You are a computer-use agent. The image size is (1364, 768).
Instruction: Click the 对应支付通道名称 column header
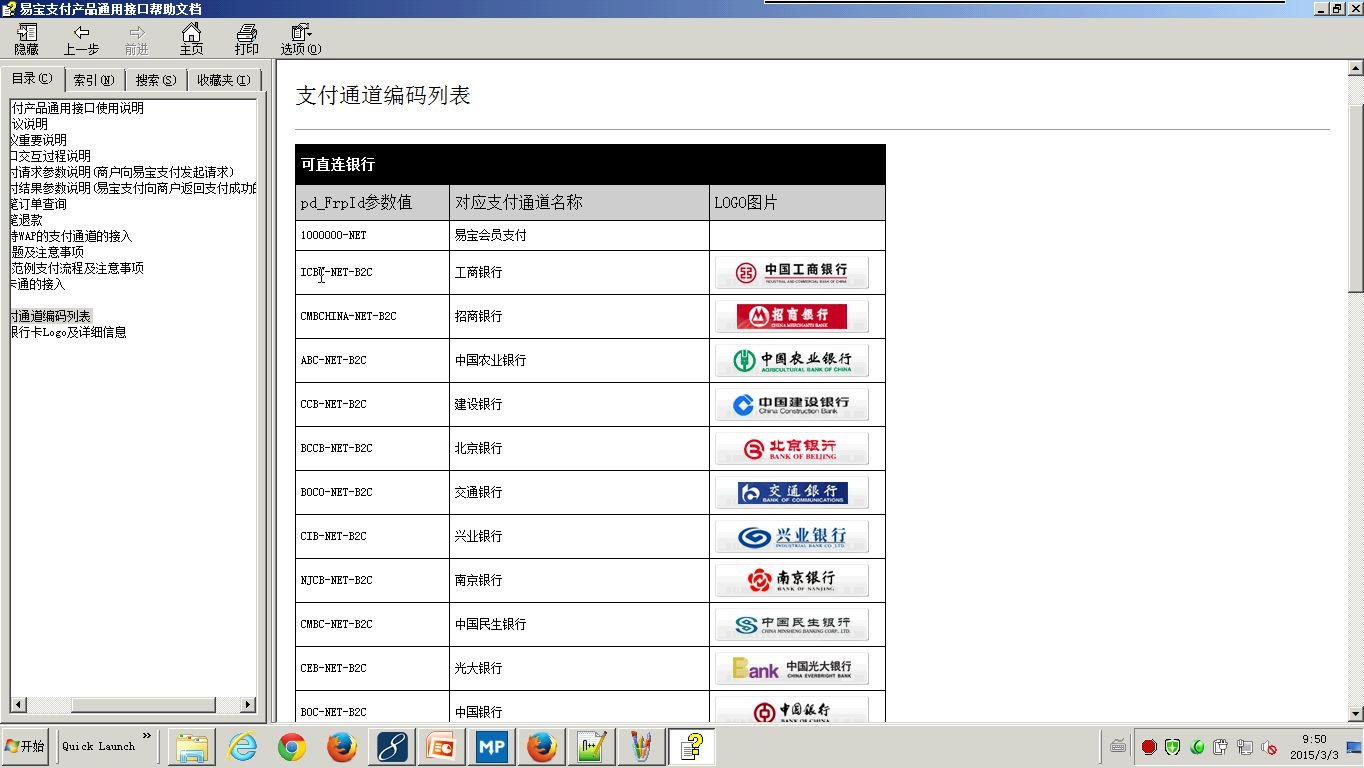click(x=579, y=203)
